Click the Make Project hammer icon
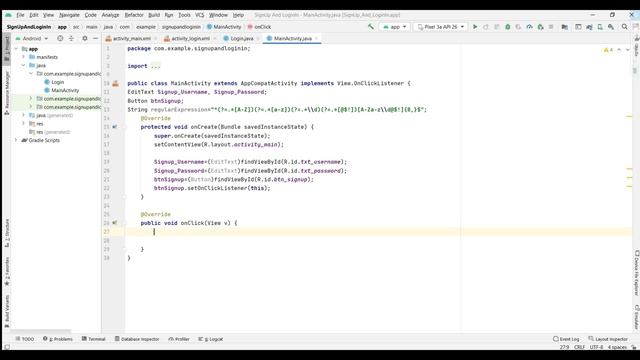Viewport: 640px width, 360px height. 371,27
